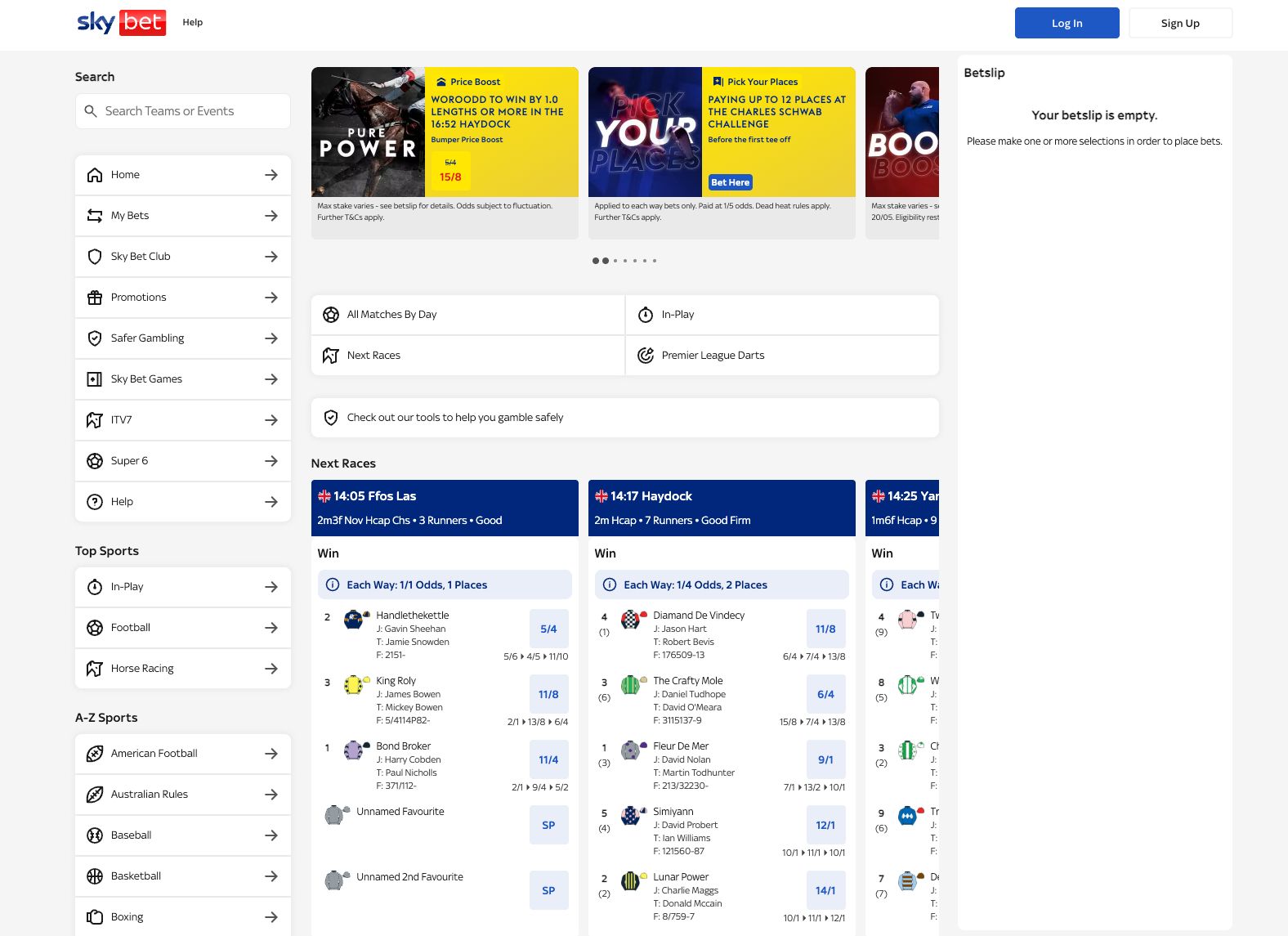1288x936 pixels.
Task: Click the info icon beside Each Way 1/4 Odds
Action: click(610, 584)
